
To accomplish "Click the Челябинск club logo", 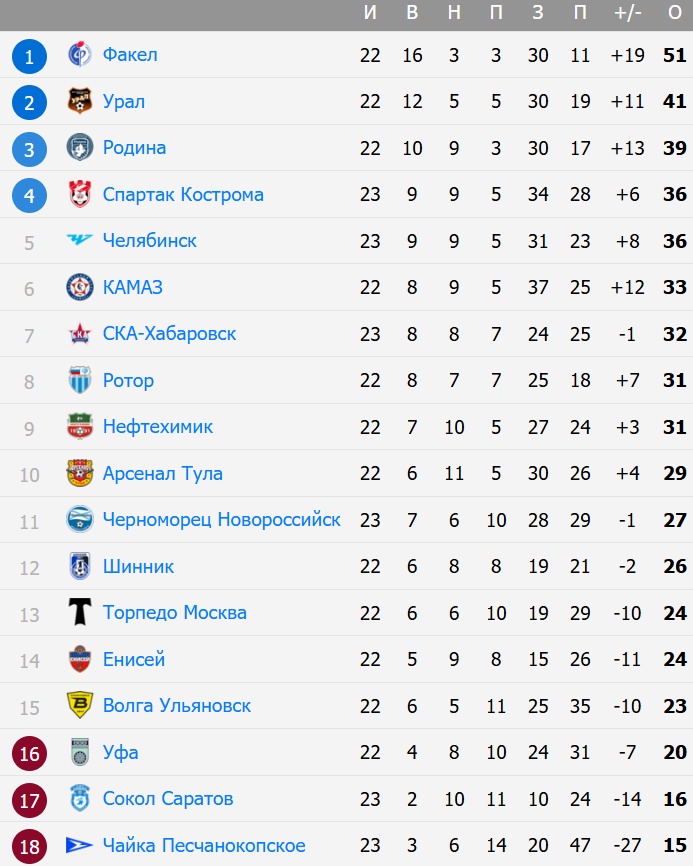I will point(80,240).
